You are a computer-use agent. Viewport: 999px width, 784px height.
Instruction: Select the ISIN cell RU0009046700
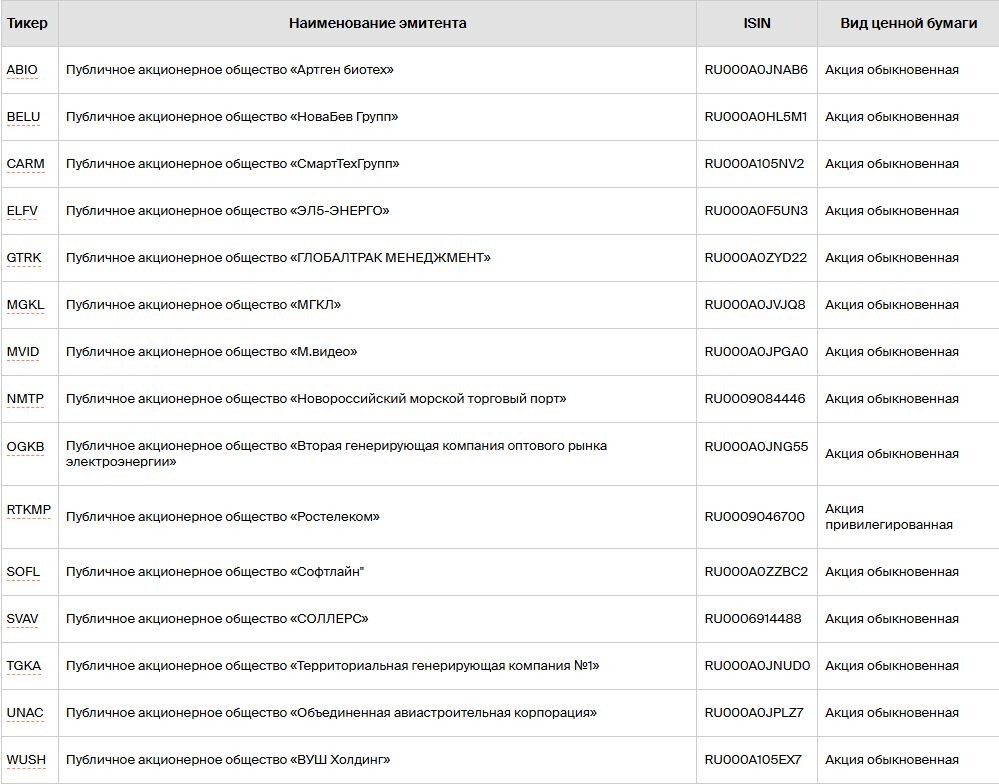[754, 517]
